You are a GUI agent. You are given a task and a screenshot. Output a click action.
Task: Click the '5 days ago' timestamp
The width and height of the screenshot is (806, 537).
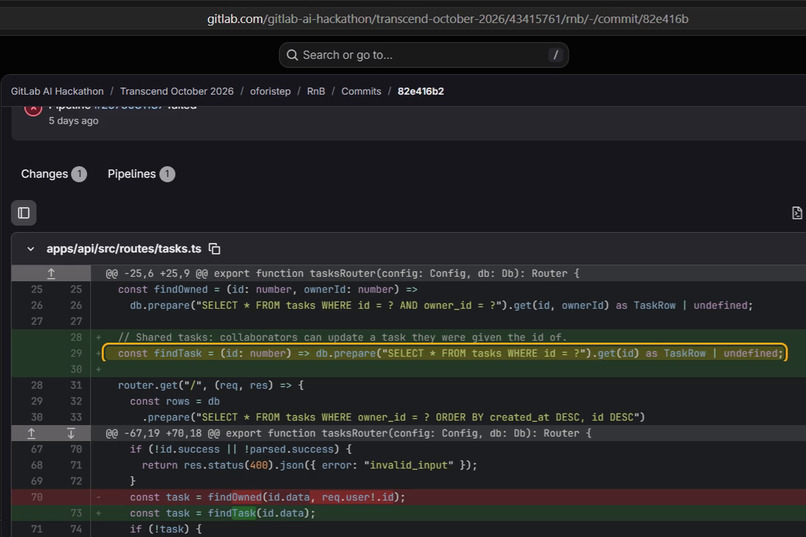pyautogui.click(x=74, y=121)
